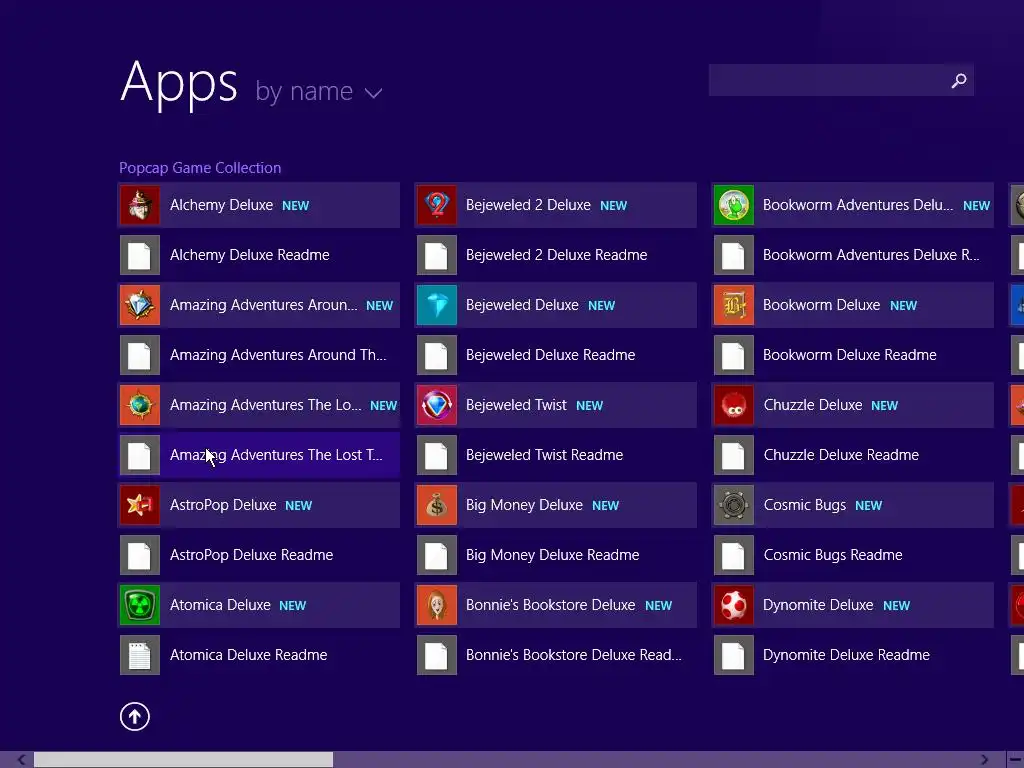
Task: Click the scrollbar right arrow
Action: coord(984,760)
